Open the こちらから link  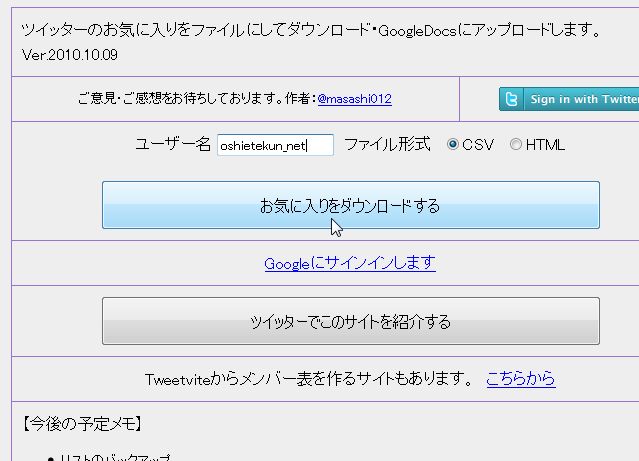(x=521, y=379)
